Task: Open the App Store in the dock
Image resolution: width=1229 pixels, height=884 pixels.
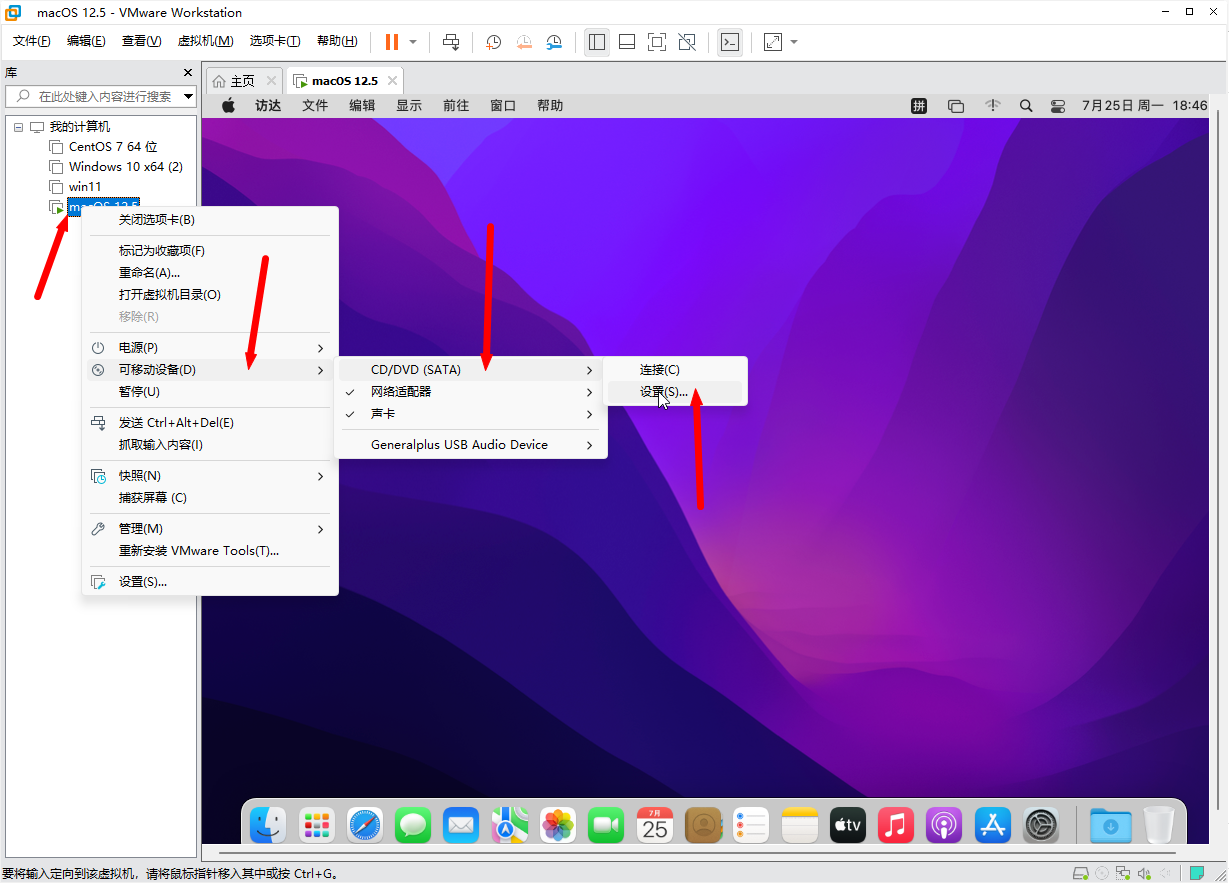Action: point(993,825)
